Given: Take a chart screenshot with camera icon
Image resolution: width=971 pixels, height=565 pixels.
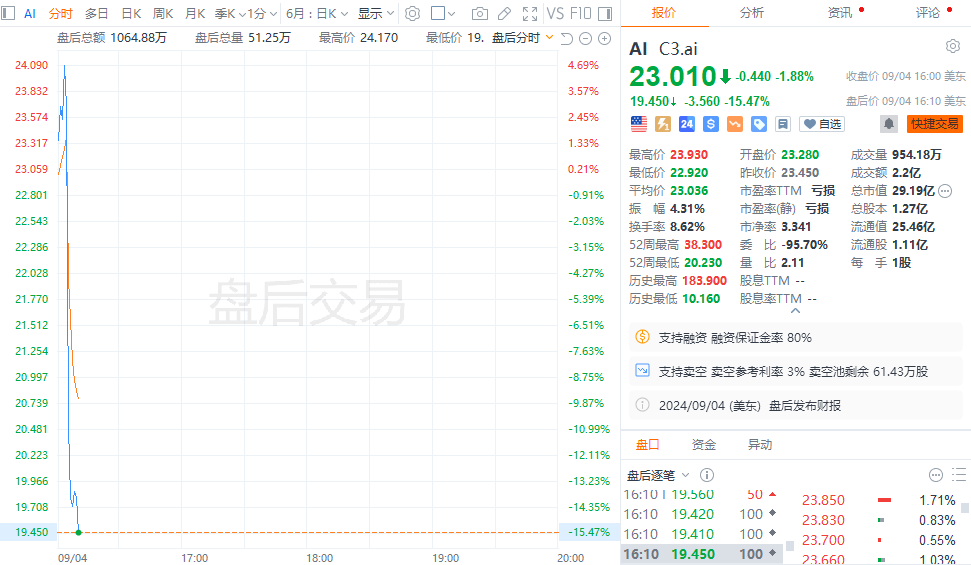Looking at the screenshot, I should (x=480, y=13).
